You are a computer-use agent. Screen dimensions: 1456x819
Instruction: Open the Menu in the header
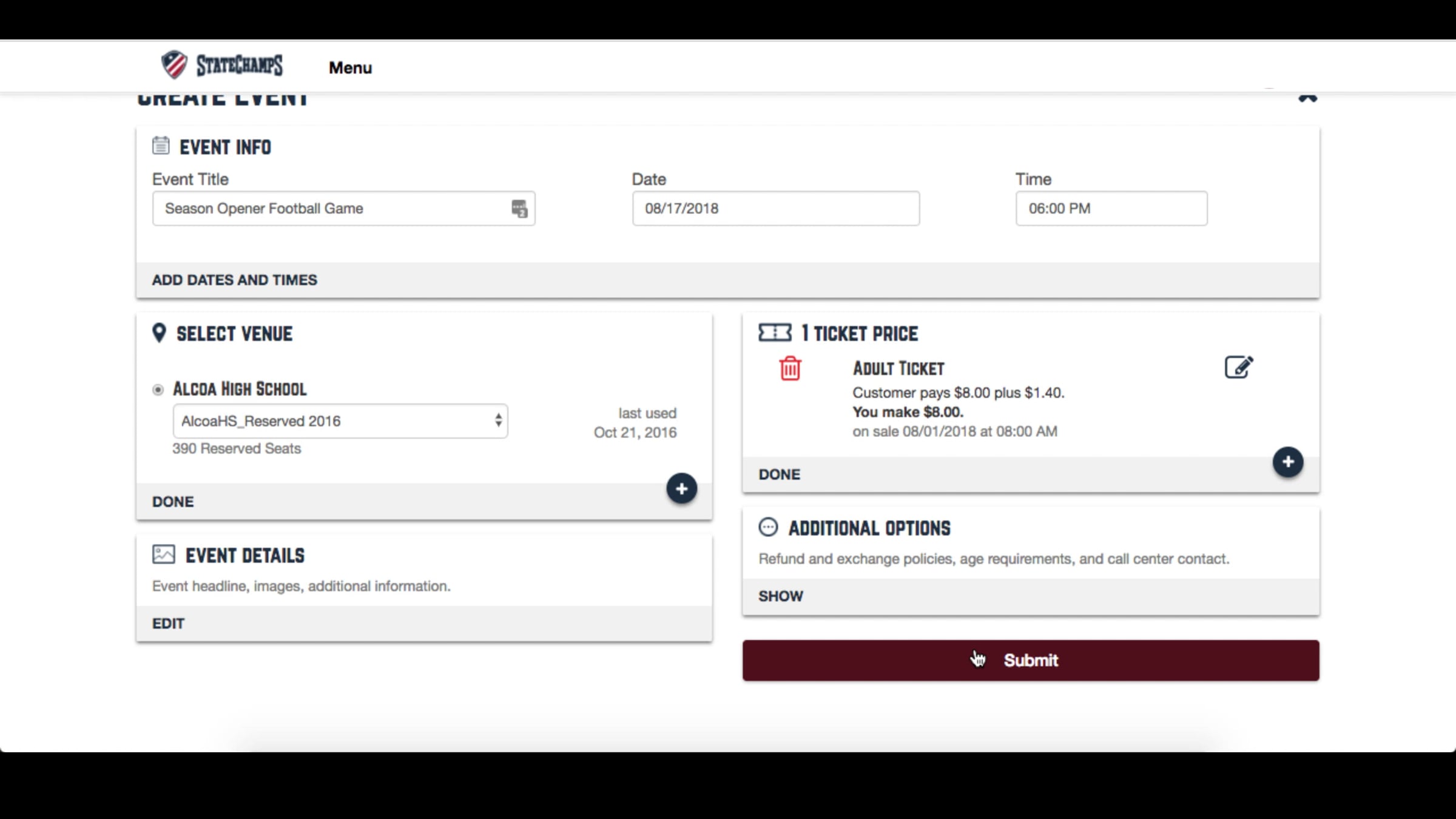pos(350,68)
